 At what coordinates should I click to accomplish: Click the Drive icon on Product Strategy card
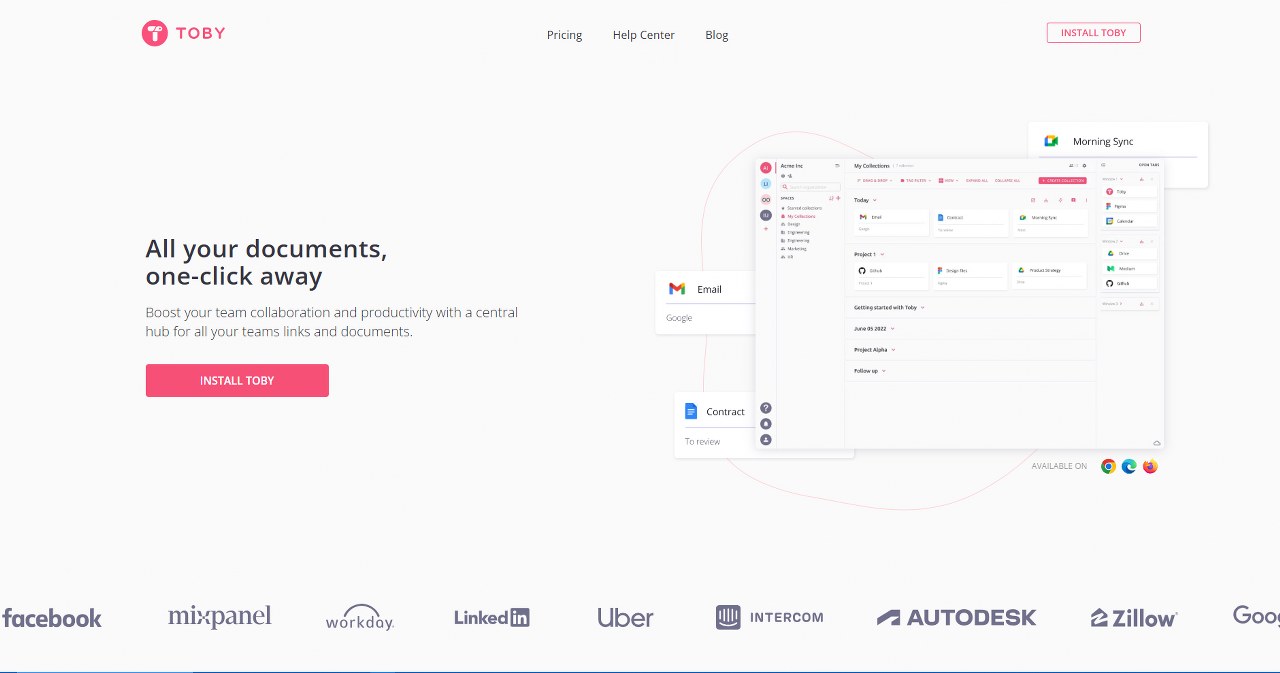pos(1021,270)
